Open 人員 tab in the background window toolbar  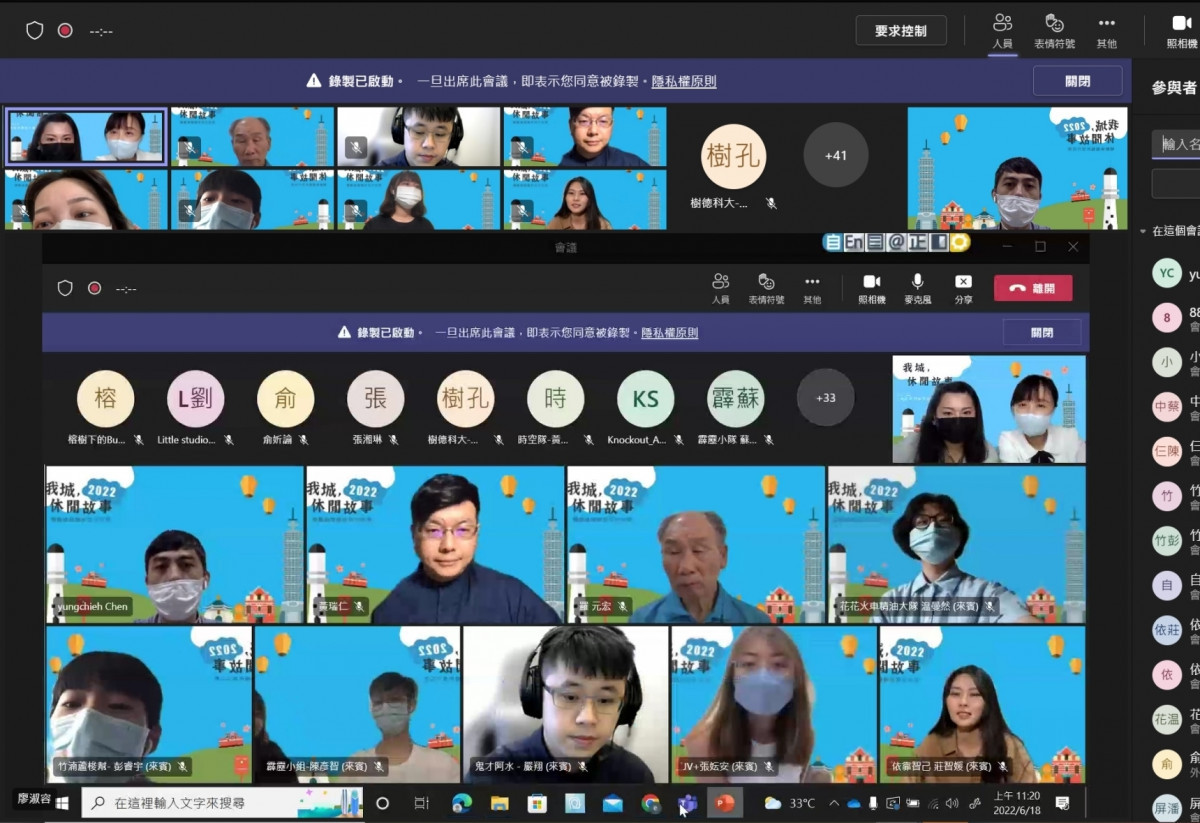click(1002, 30)
